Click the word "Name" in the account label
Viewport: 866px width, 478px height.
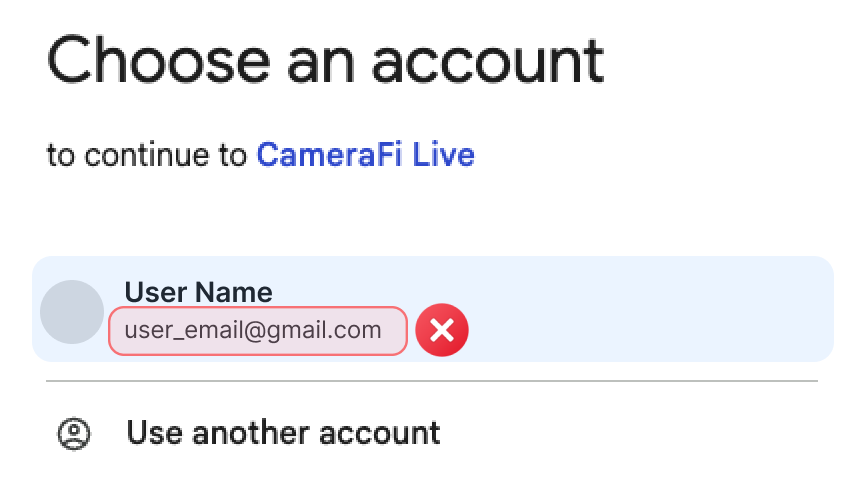[235, 292]
